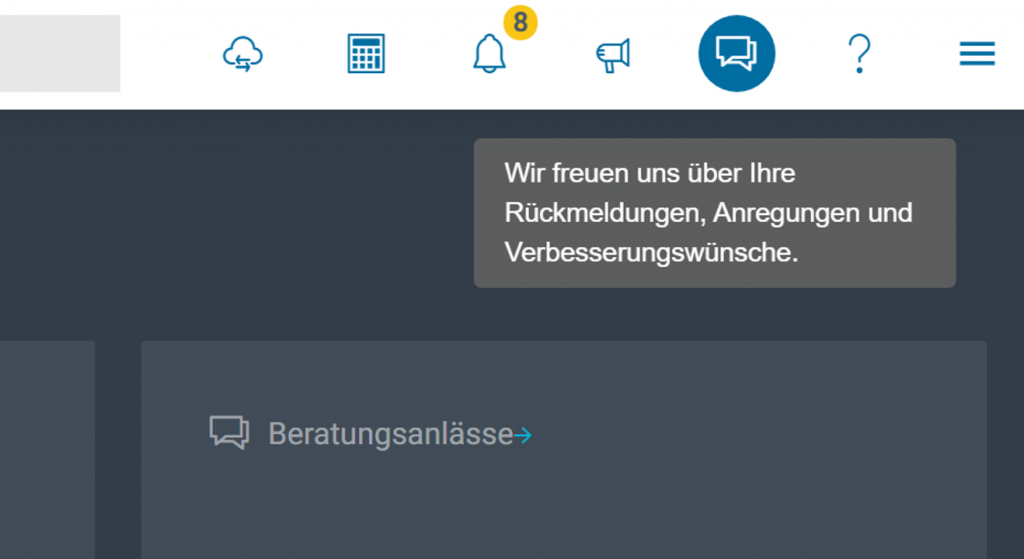This screenshot has height=559, width=1024.
Task: Click the 'Rückmeldungen, Anregungen und' tooltip line
Action: (709, 214)
